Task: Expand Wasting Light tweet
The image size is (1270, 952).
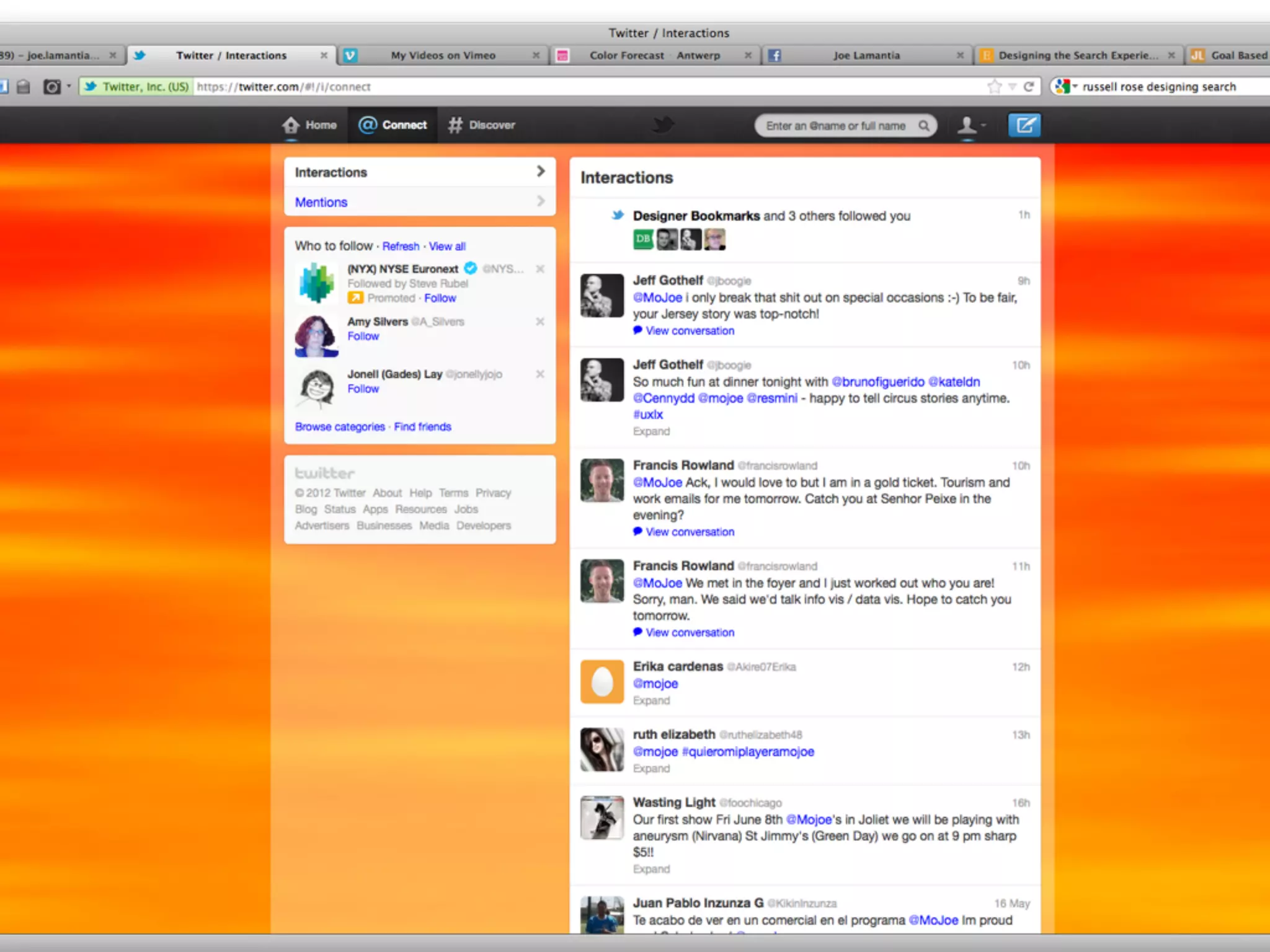Action: [651, 869]
